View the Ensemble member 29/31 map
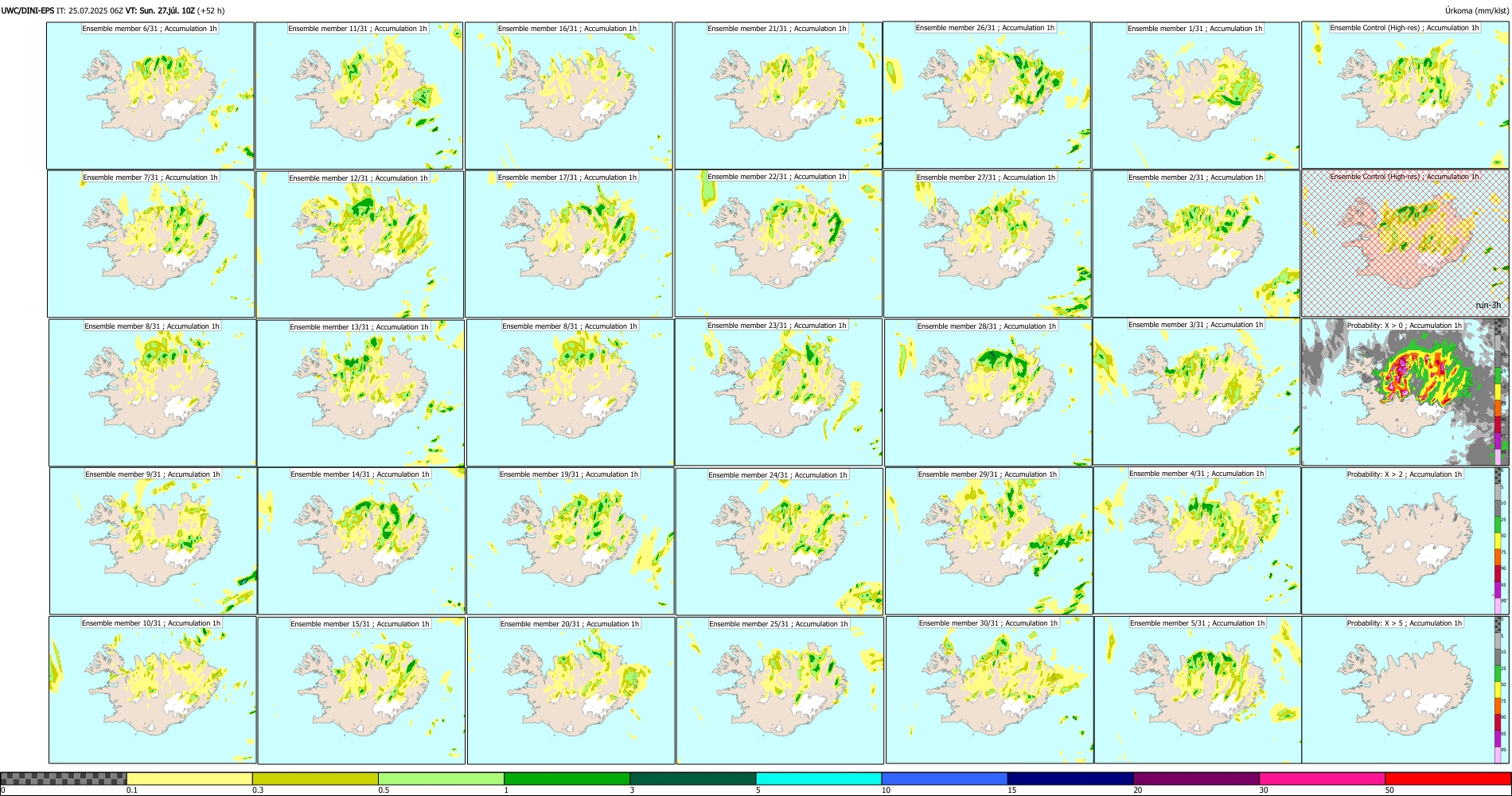 [x=988, y=540]
